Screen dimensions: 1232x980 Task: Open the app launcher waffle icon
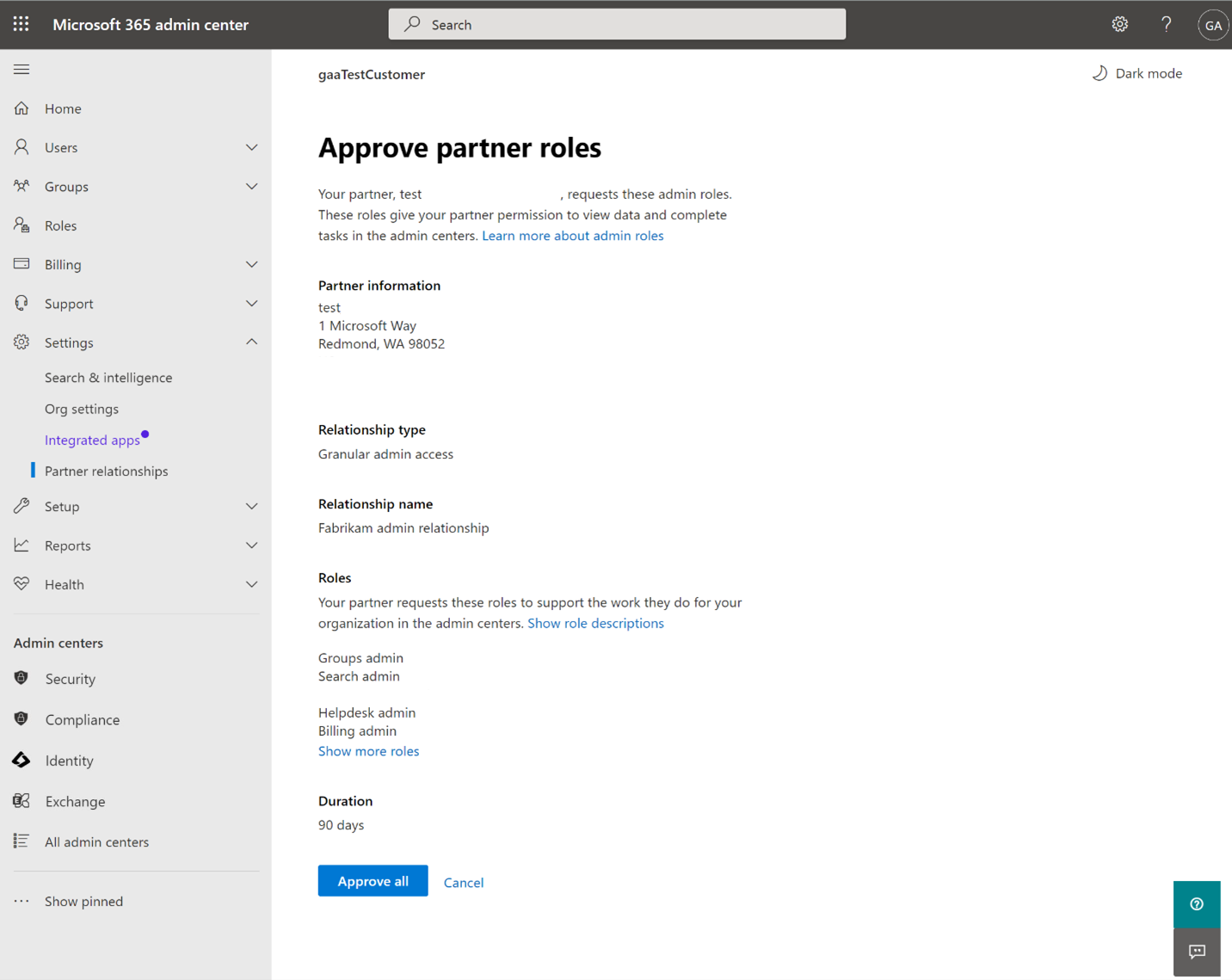tap(21, 24)
